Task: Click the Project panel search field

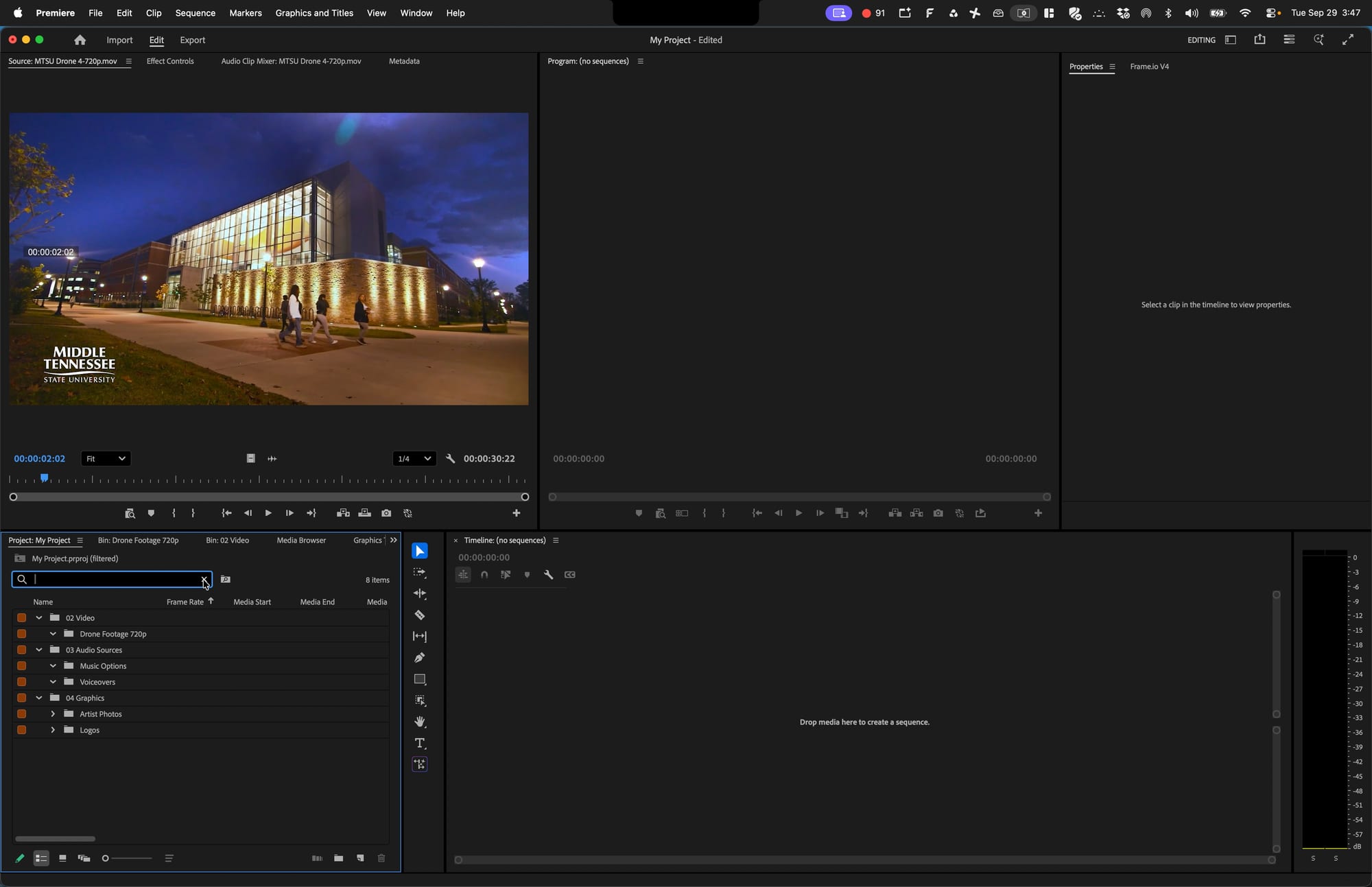Action: tap(113, 580)
